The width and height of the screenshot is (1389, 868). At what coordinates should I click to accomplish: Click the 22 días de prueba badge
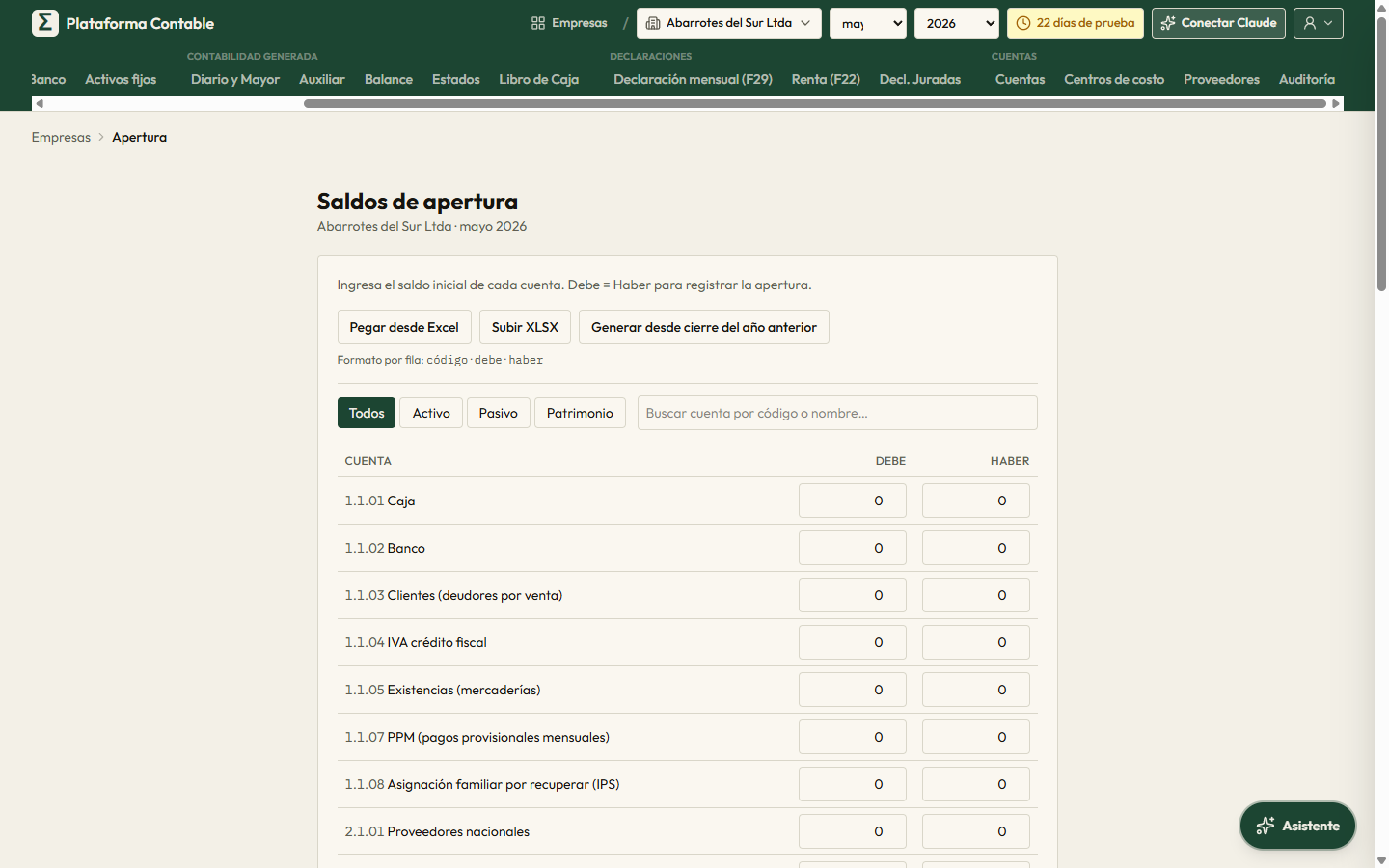(x=1076, y=23)
